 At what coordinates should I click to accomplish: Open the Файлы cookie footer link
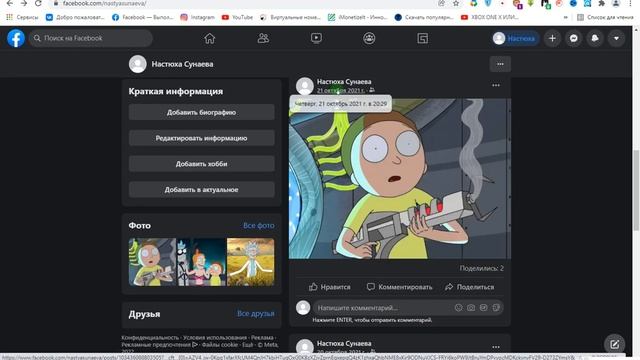click(221, 344)
